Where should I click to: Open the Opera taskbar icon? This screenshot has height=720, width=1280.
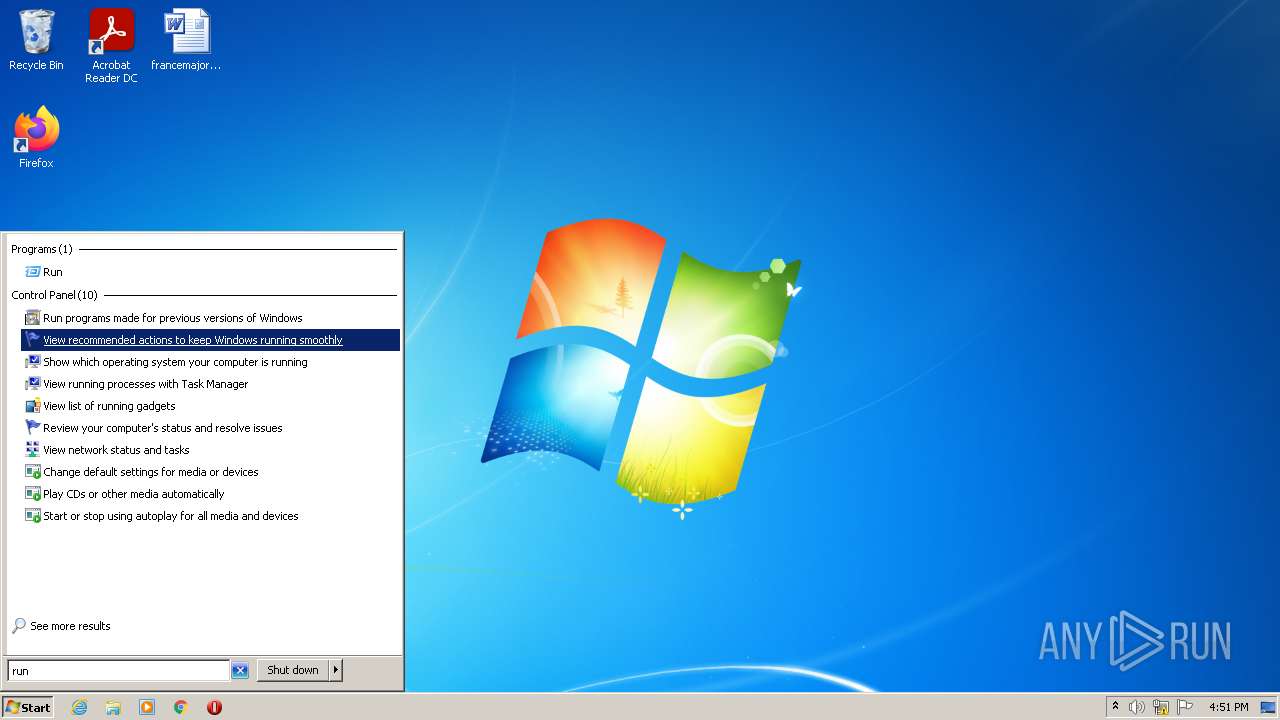click(214, 707)
